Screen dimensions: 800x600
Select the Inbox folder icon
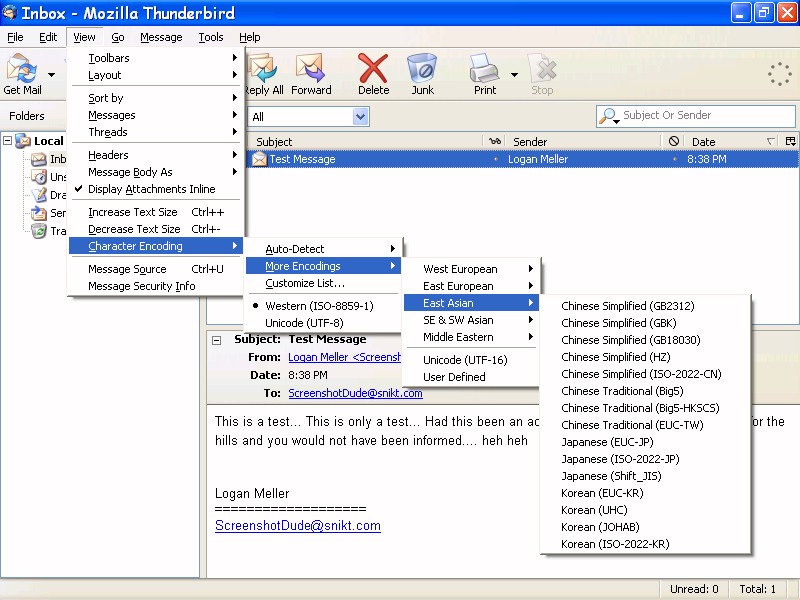(39, 159)
